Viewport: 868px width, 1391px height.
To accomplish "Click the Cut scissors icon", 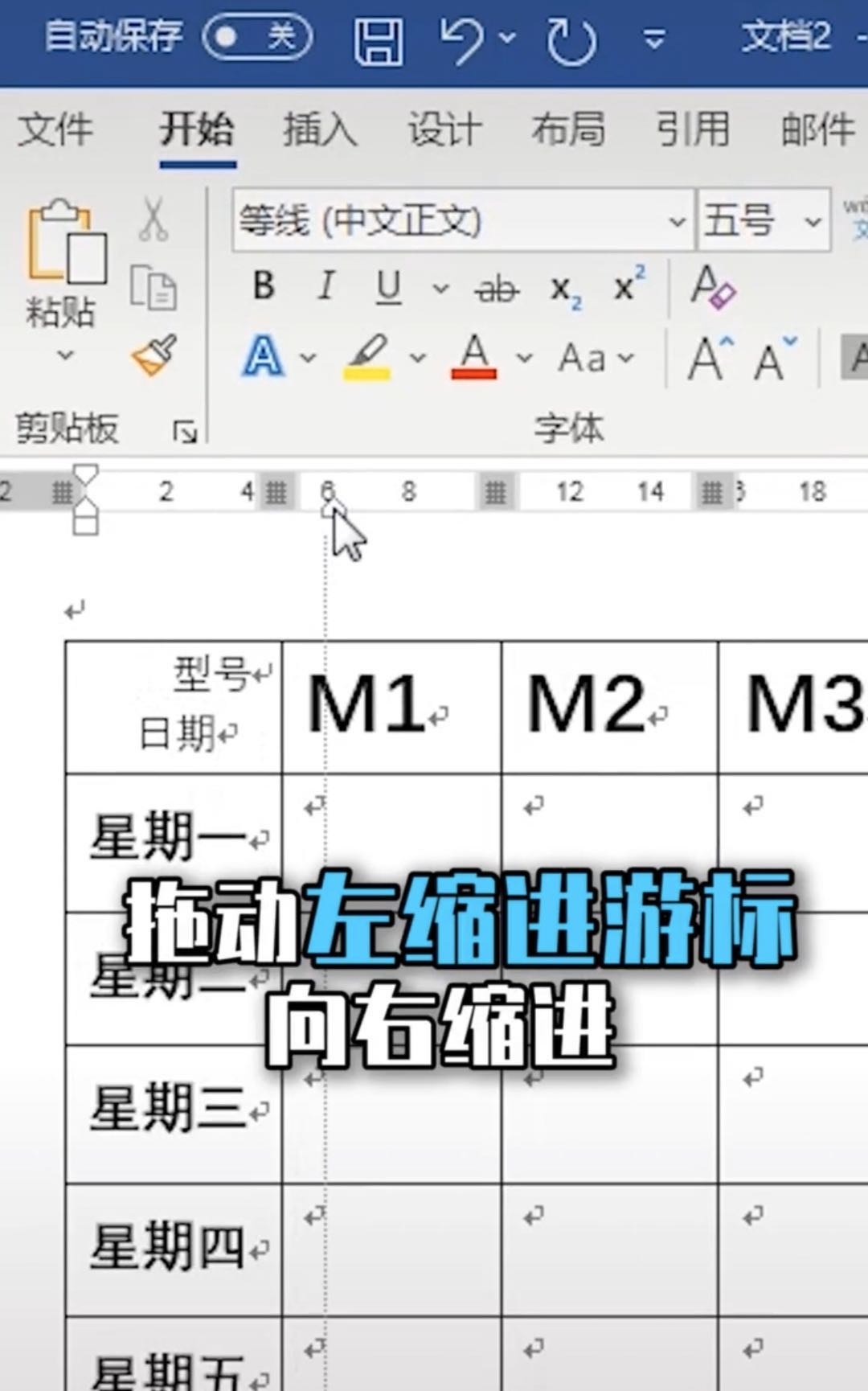I will [x=153, y=219].
